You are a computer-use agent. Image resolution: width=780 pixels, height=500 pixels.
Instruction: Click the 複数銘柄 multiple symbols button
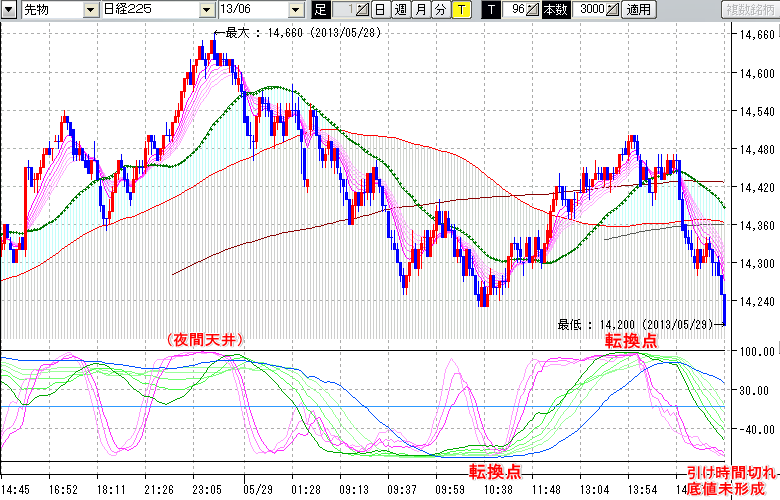(x=749, y=10)
